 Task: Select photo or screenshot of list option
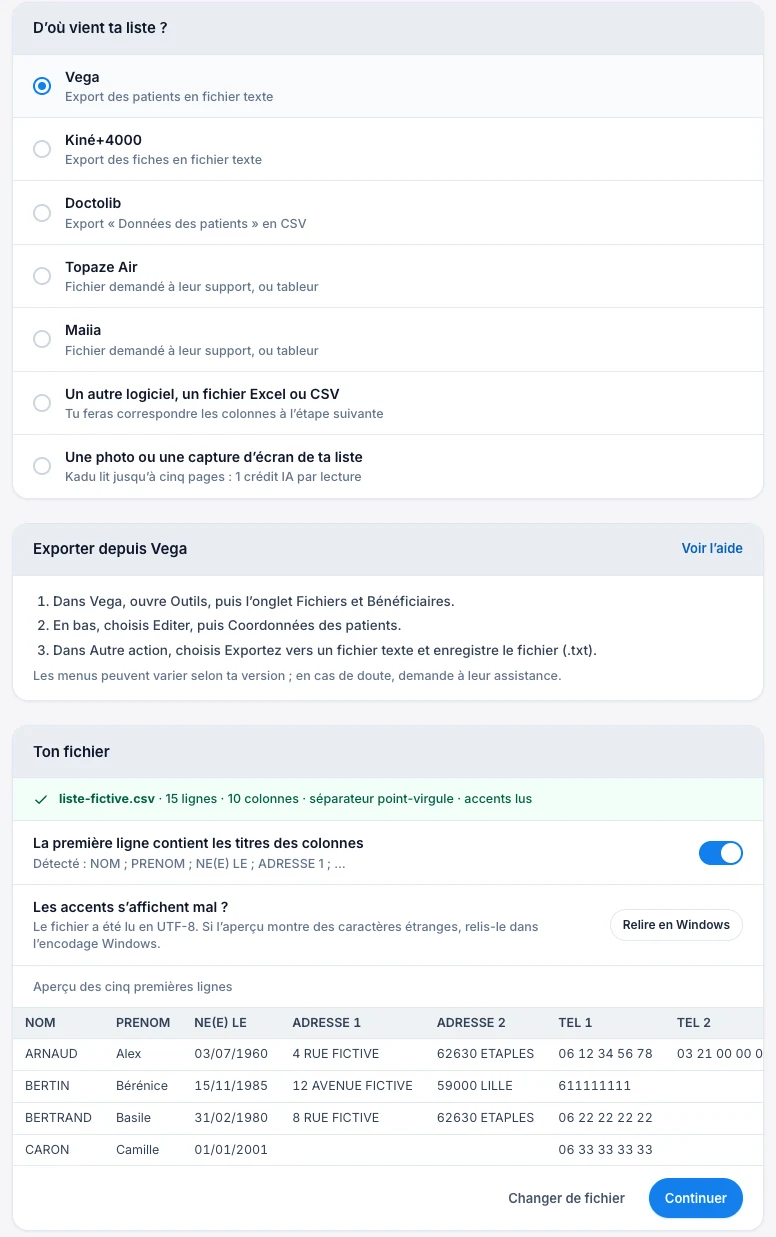42,466
